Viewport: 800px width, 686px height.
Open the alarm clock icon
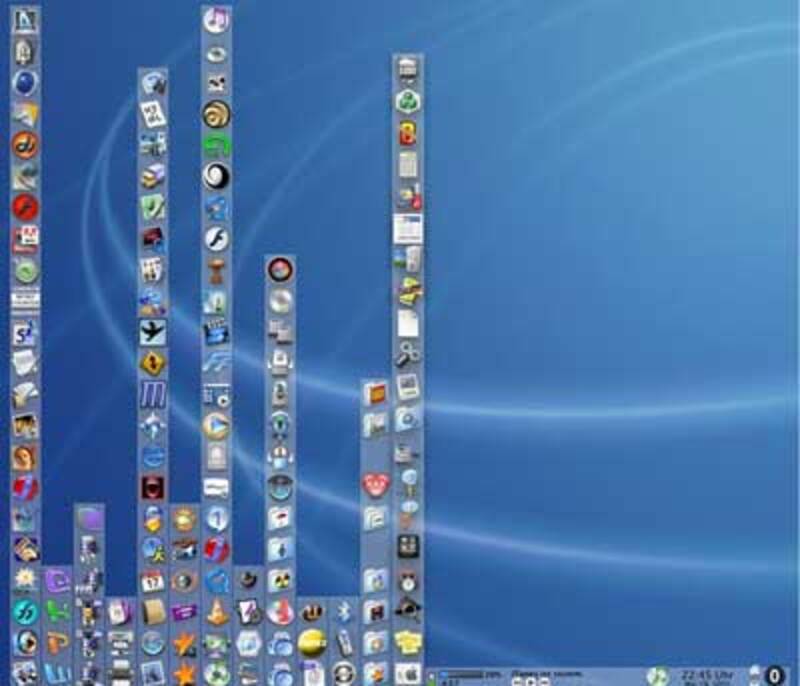tap(408, 581)
